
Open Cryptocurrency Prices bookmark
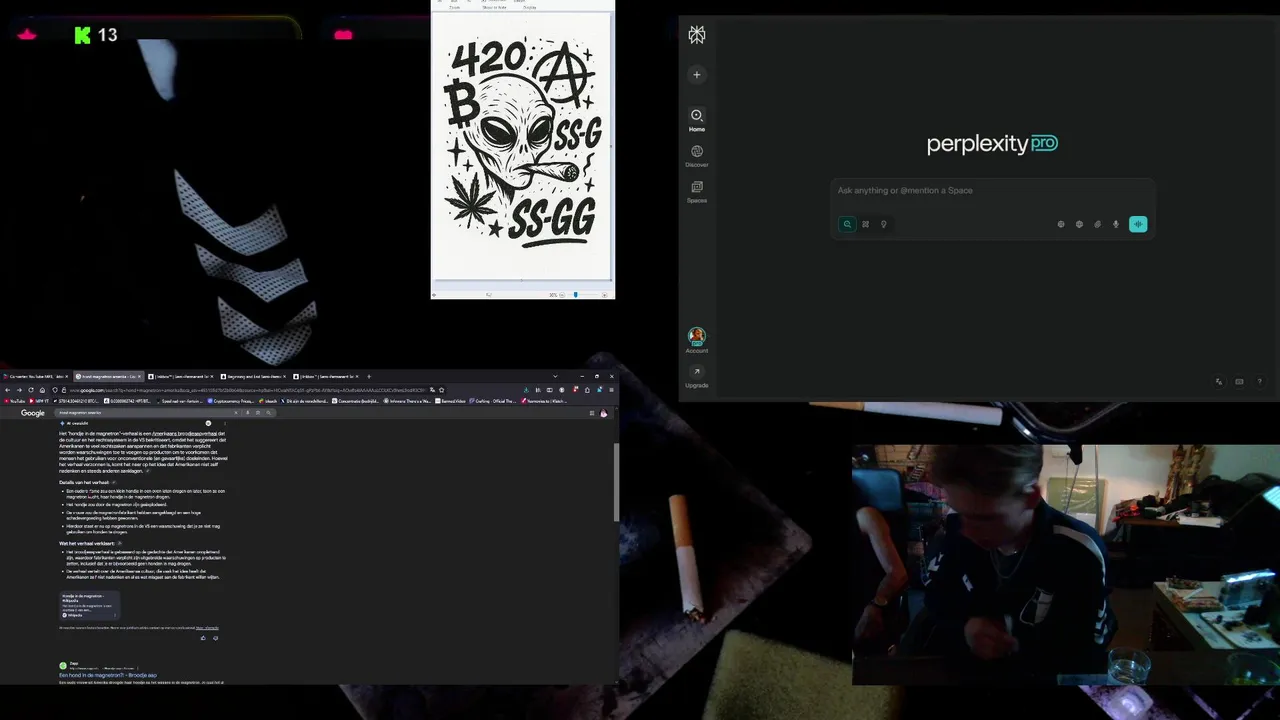pos(231,401)
